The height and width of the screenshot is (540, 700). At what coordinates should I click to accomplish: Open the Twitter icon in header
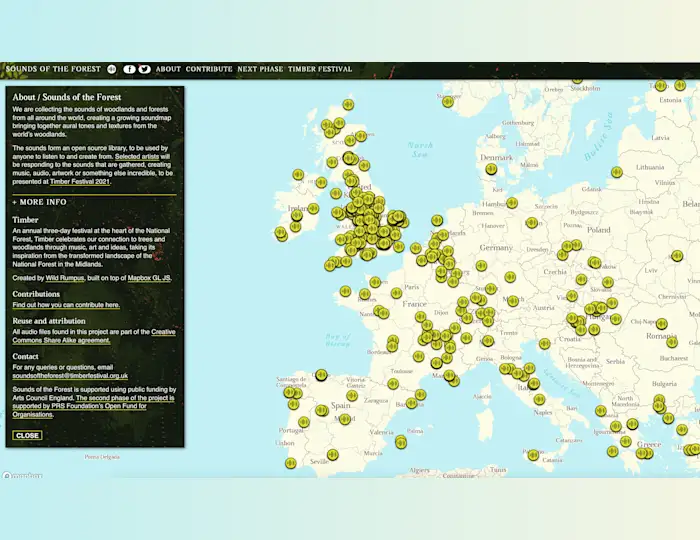tap(144, 69)
